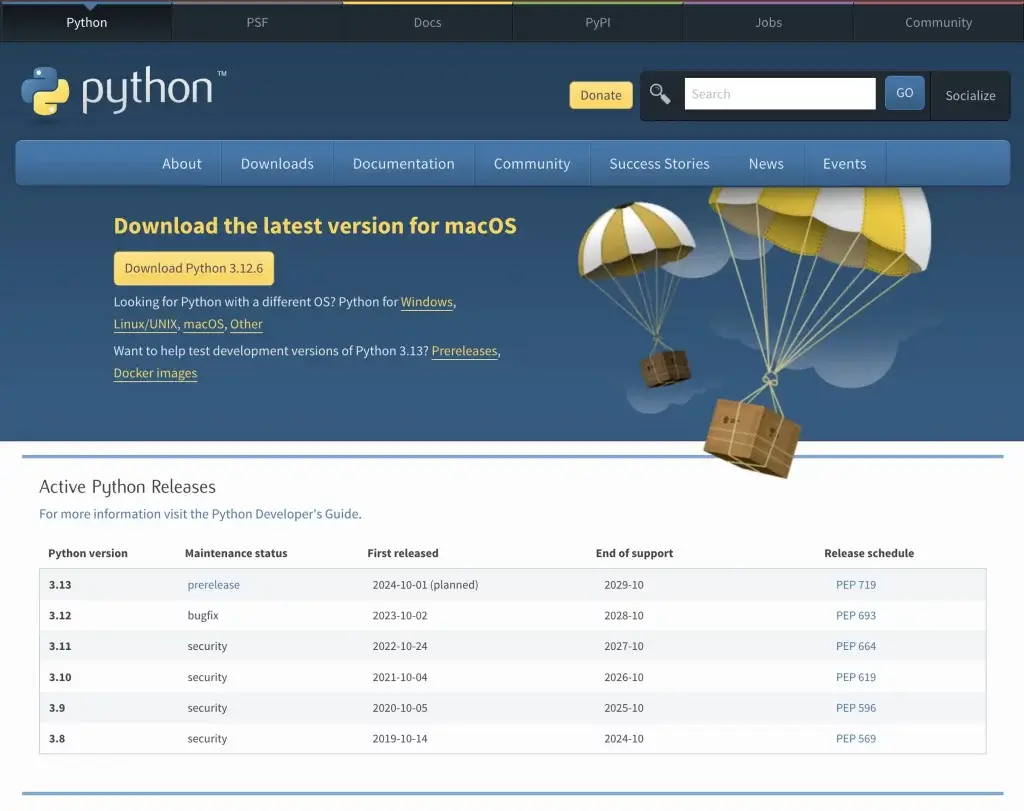Open the Socialize menu
Image resolution: width=1024 pixels, height=811 pixels.
[x=969, y=95]
